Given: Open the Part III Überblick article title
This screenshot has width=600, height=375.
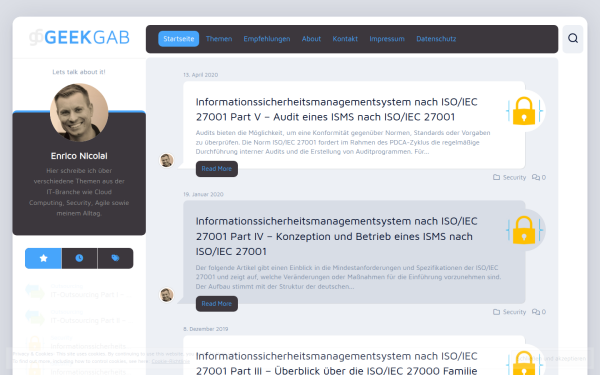Looking at the screenshot, I should tap(337, 363).
